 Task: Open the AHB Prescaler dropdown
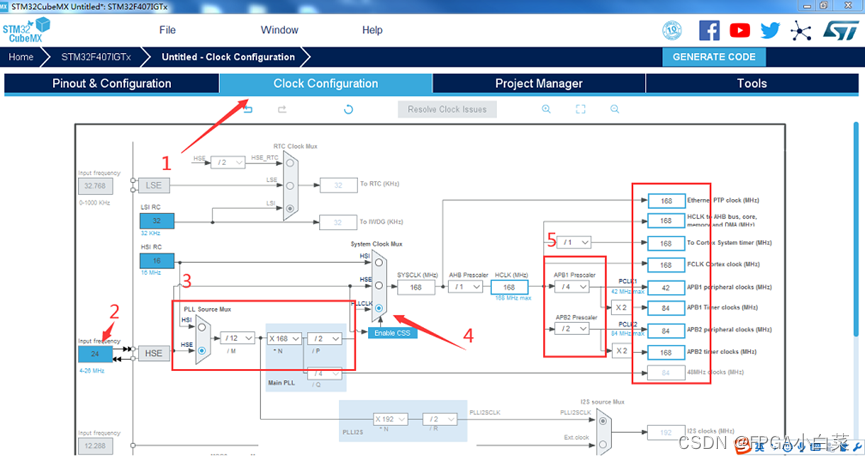point(465,287)
